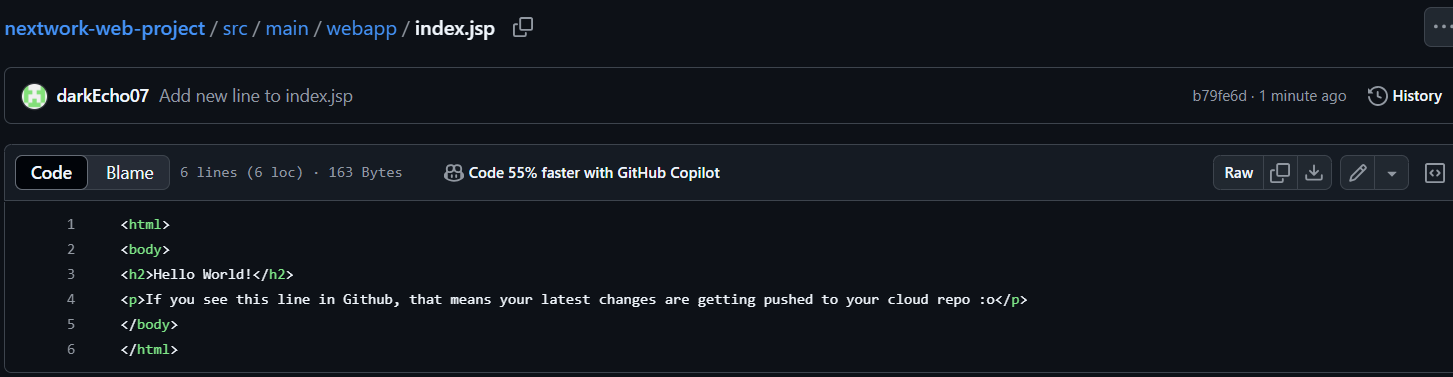This screenshot has height=377, width=1453.
Task: Open the three-dots more options menu
Action: point(1440,28)
